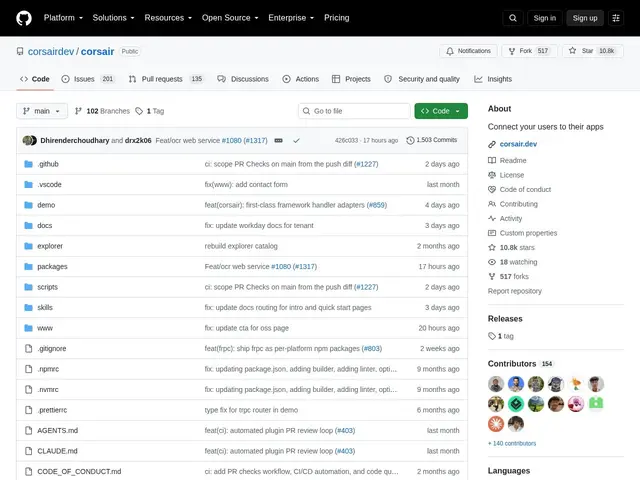The width and height of the screenshot is (640, 480).
Task: Expand the Resources menu
Action: (x=168, y=18)
